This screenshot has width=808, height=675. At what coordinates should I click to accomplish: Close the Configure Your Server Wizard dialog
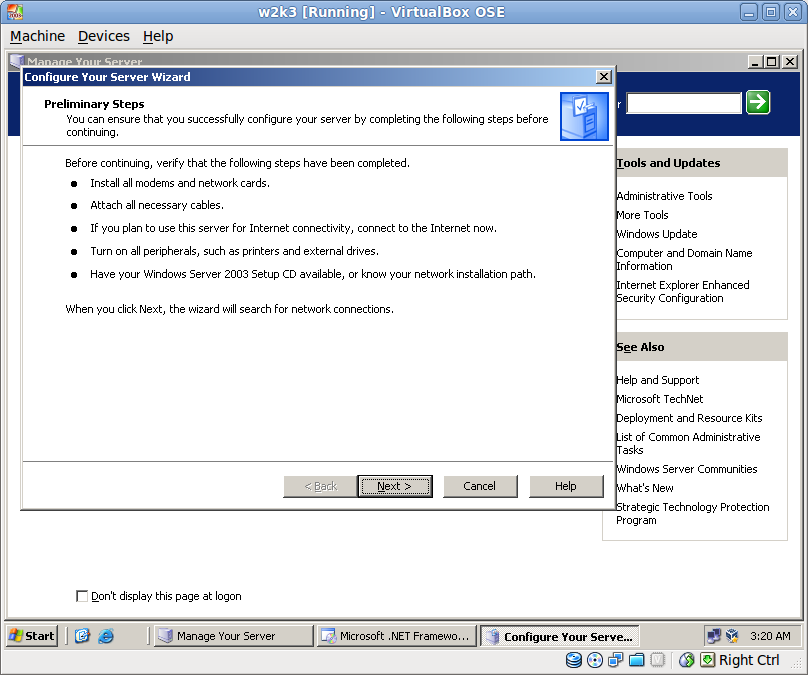pyautogui.click(x=603, y=77)
